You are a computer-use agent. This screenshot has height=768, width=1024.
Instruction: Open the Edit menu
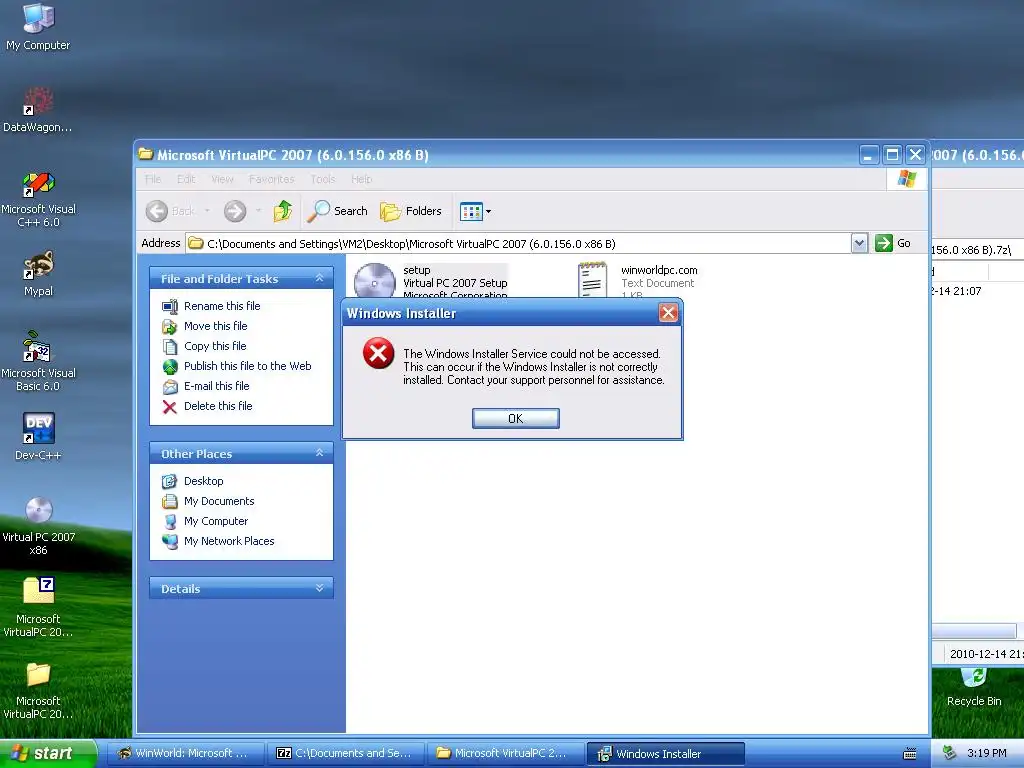[186, 179]
